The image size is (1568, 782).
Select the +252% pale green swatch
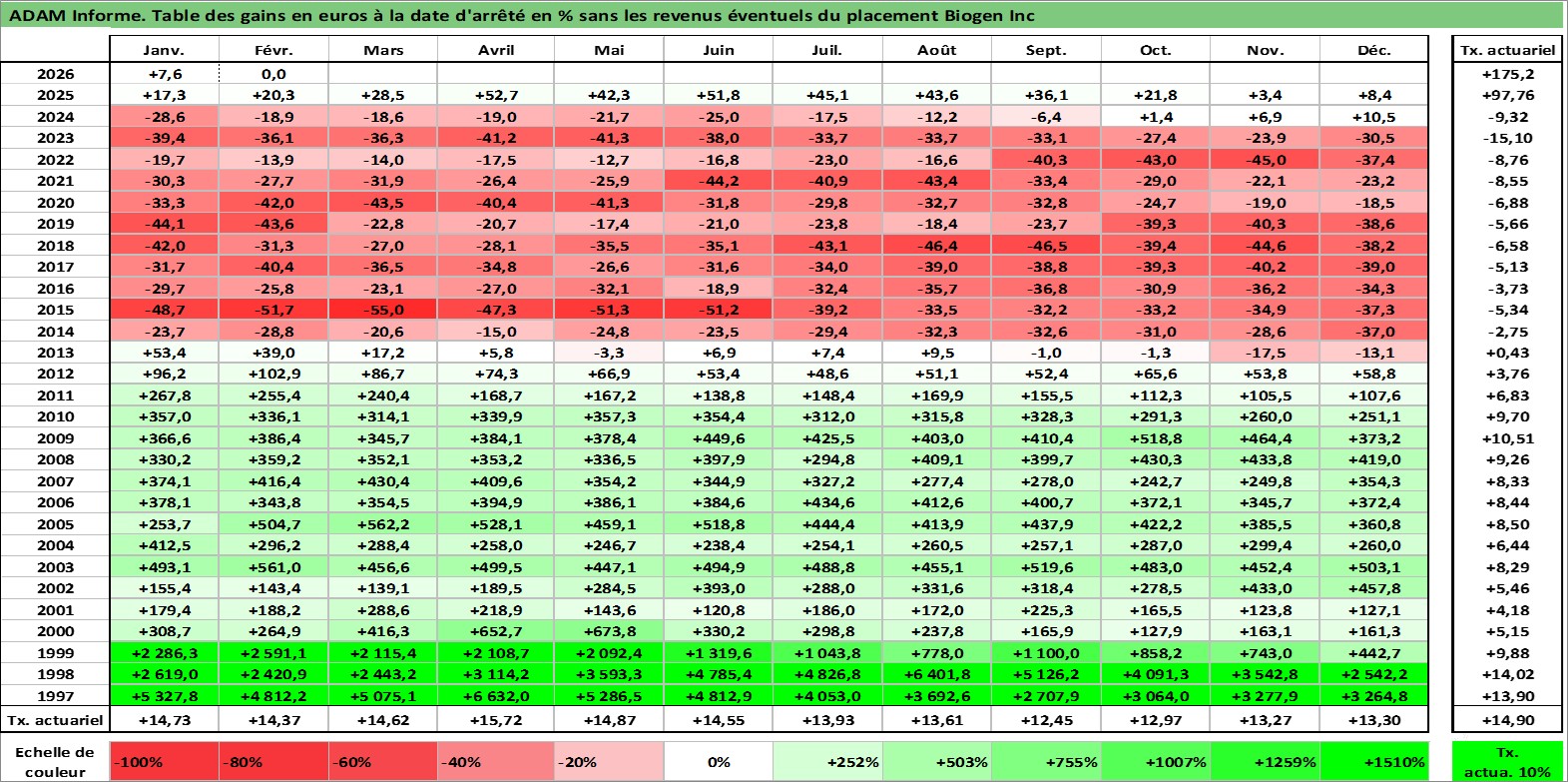pyautogui.click(x=827, y=761)
